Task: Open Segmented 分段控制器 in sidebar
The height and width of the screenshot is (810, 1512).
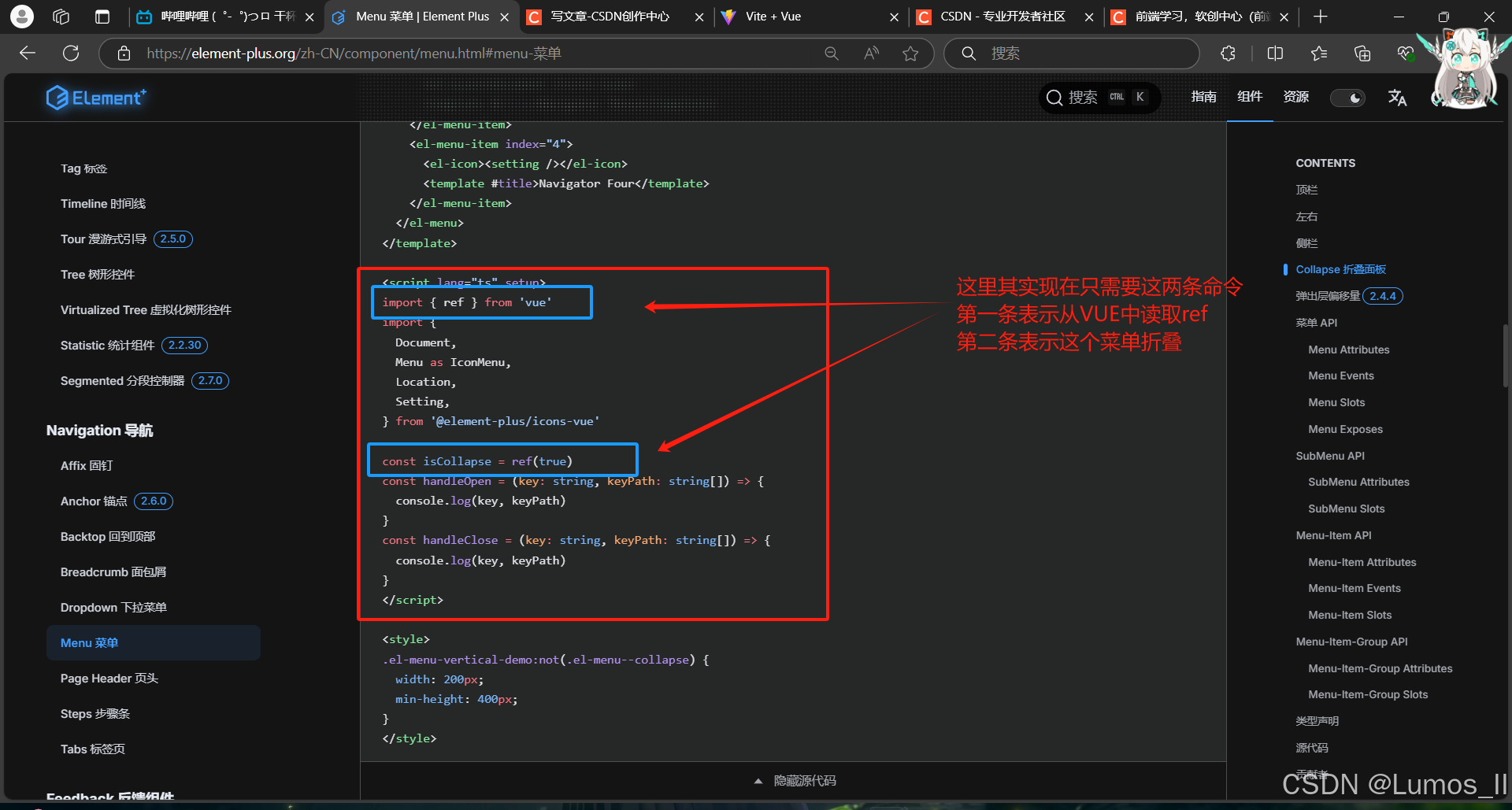Action: 122,381
